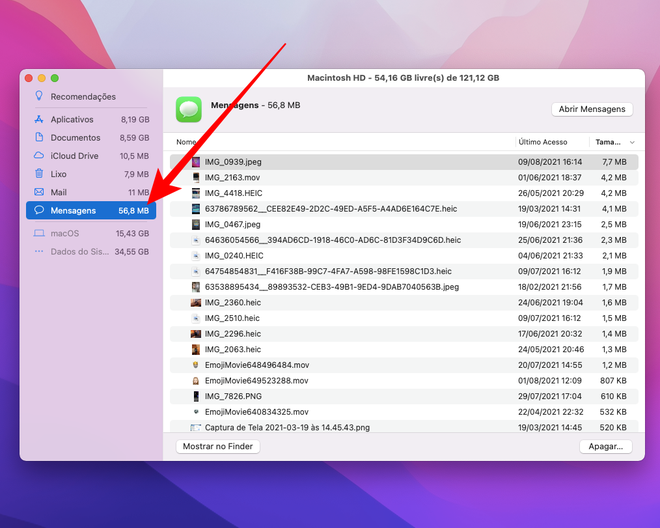The height and width of the screenshot is (528, 660).
Task: Click emoji icon of EmojiMovie648496484.mov
Action: coord(196,365)
